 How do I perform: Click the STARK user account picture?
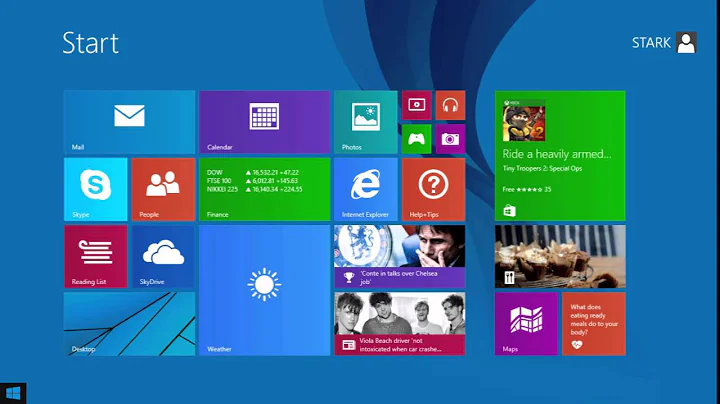(x=686, y=43)
